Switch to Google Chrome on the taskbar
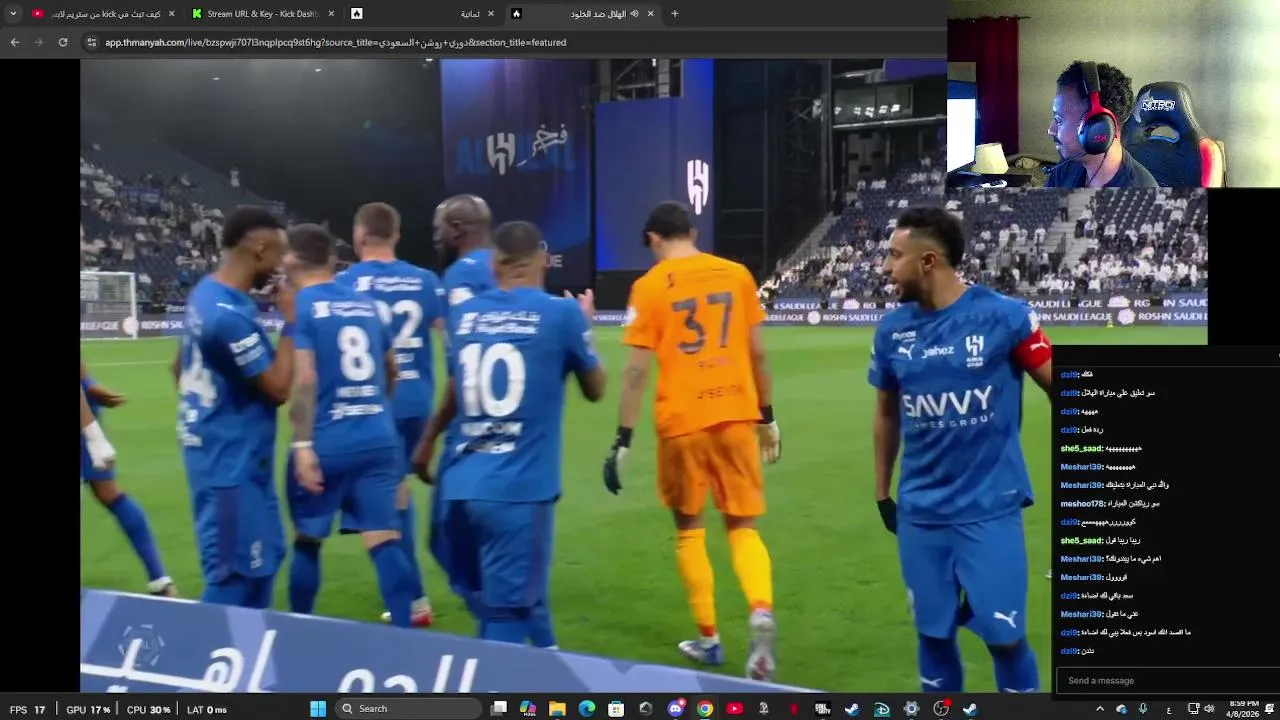Screen dimensions: 1280x720 point(705,709)
